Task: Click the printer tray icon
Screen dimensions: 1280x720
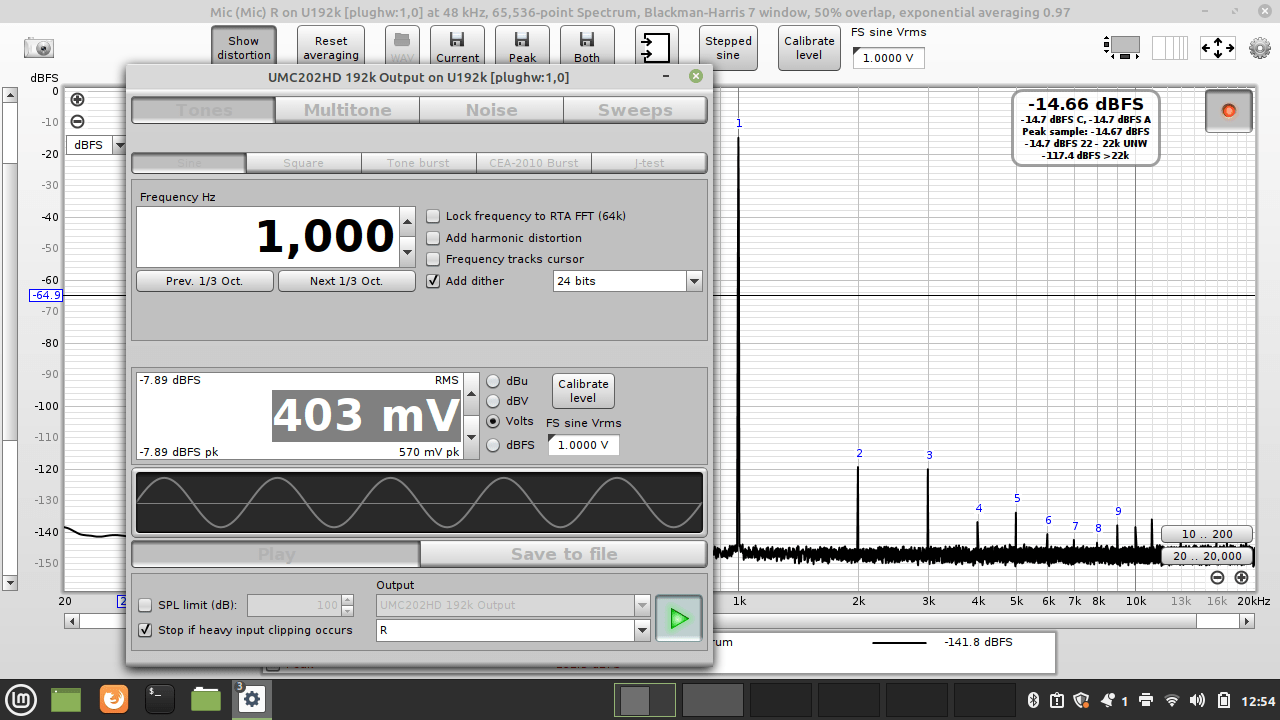Action: (x=1146, y=700)
